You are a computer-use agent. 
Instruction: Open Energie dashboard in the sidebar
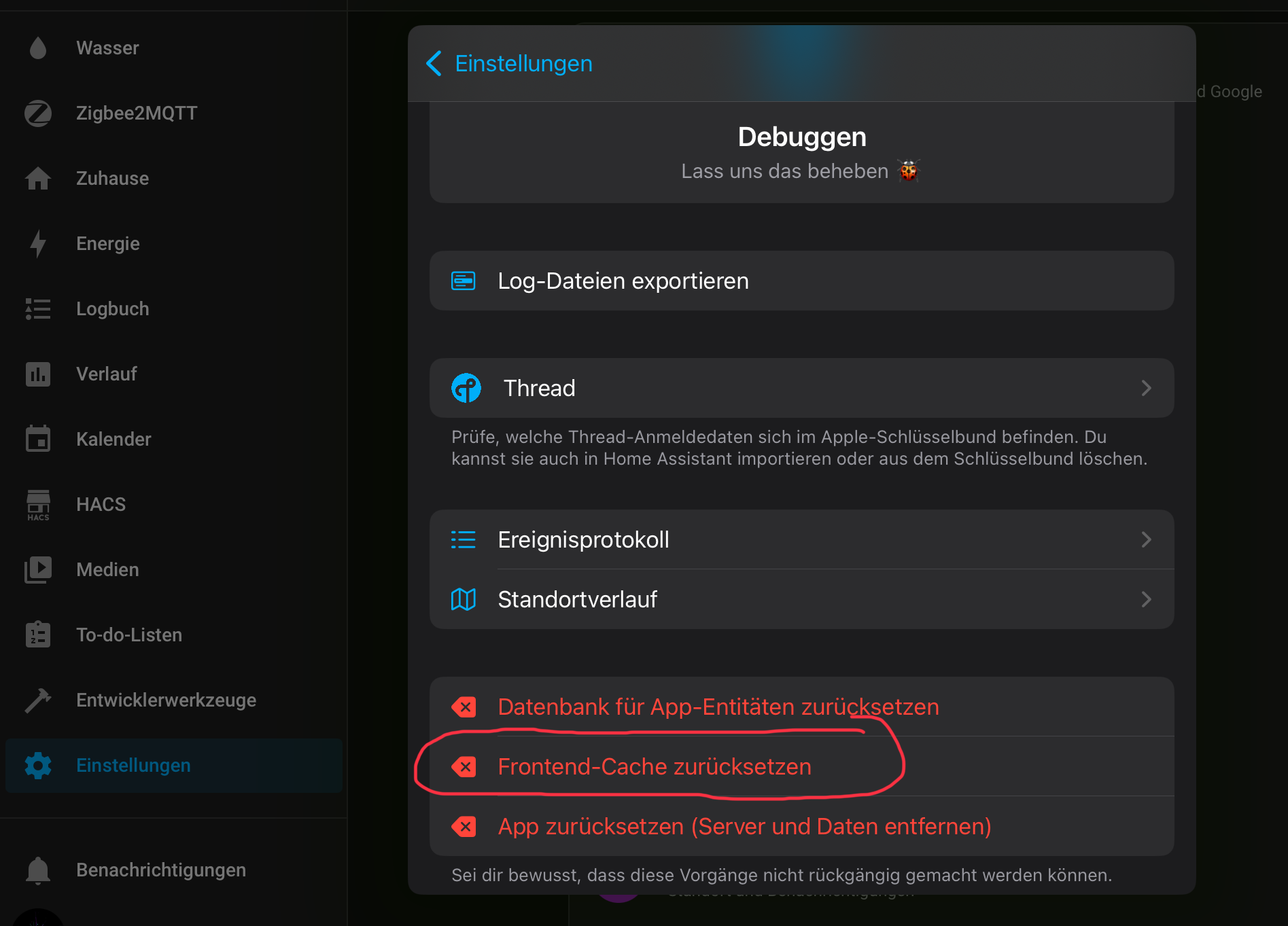click(173, 244)
